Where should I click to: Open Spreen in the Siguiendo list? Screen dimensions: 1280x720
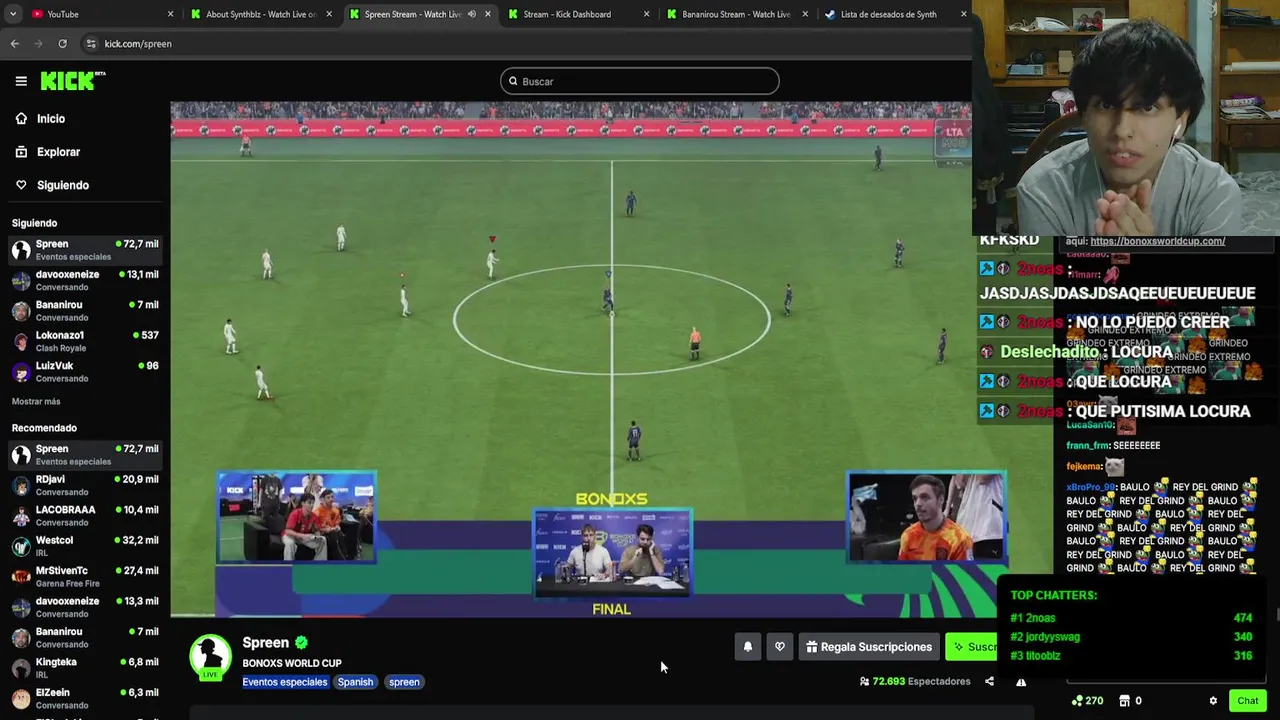[85, 250]
